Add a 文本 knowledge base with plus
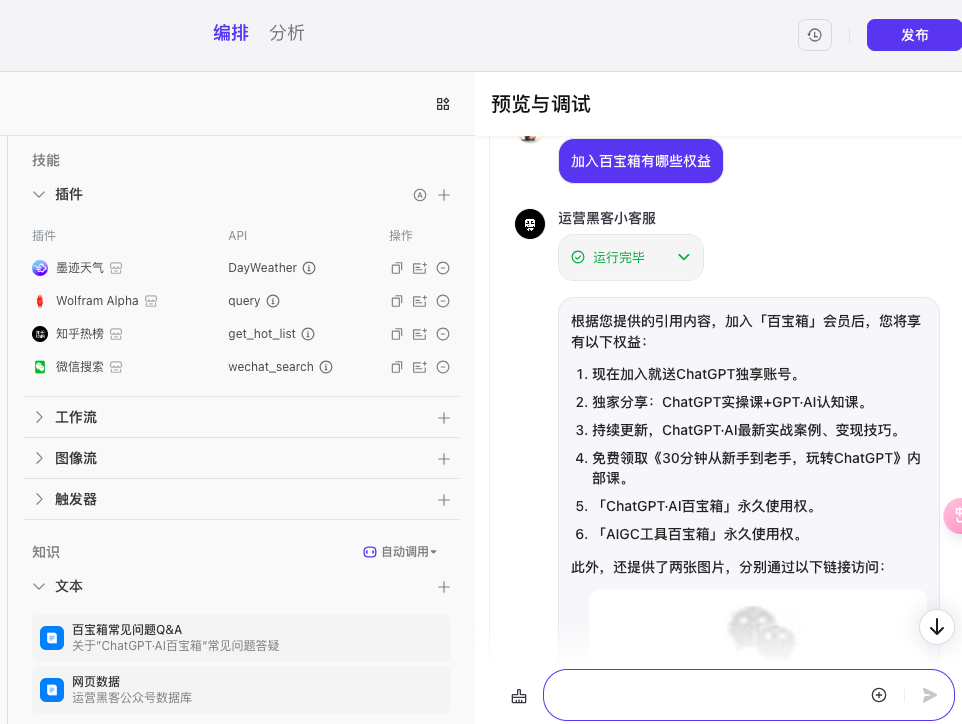Screen dimensions: 962x724 click(444, 587)
